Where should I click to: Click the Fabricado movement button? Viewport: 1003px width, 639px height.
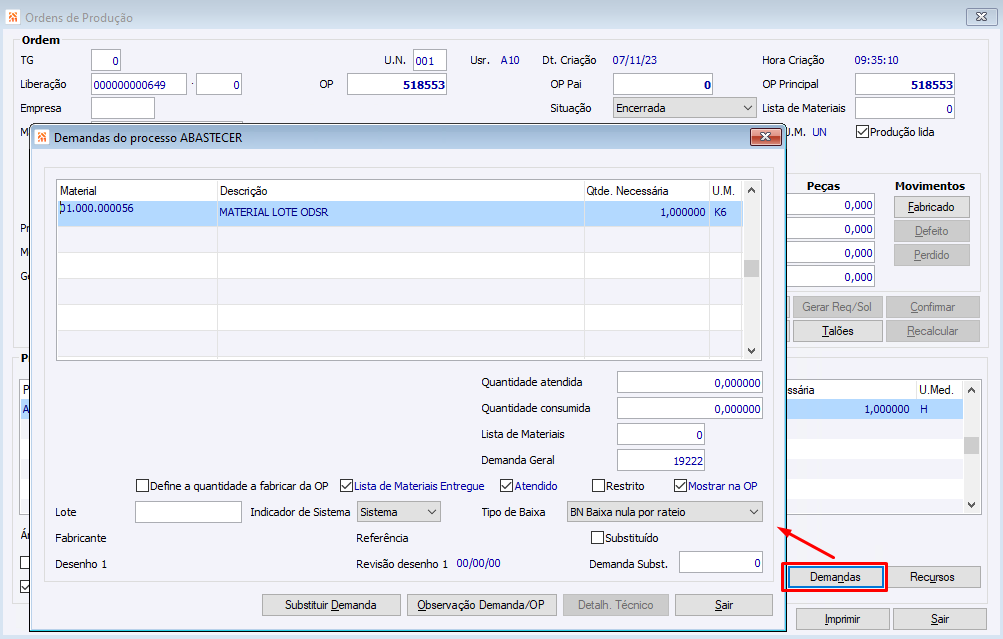tap(931, 207)
